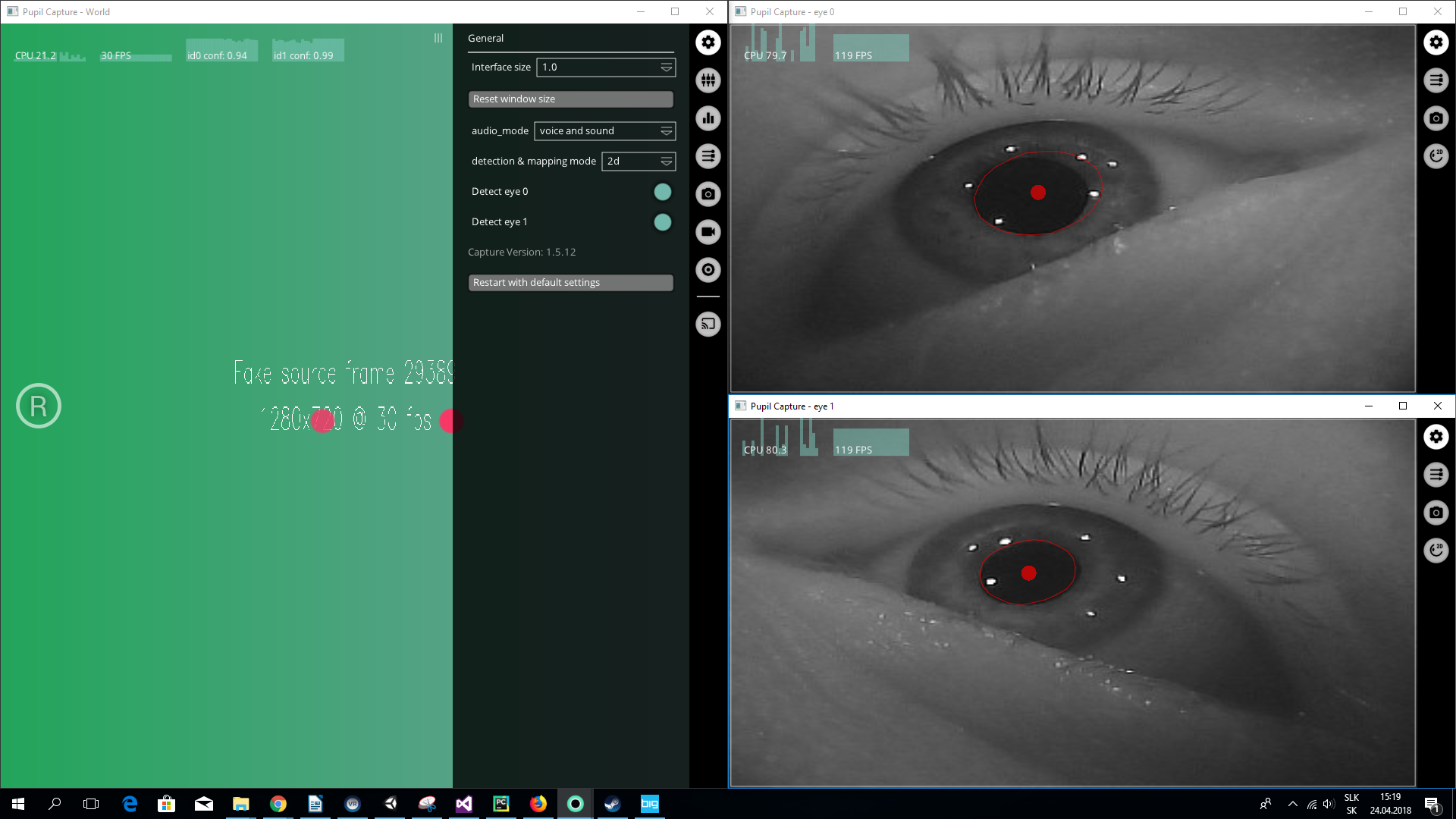Switch to Pupil Capture taskbar icon
This screenshot has height=819, width=1456.
click(x=576, y=804)
